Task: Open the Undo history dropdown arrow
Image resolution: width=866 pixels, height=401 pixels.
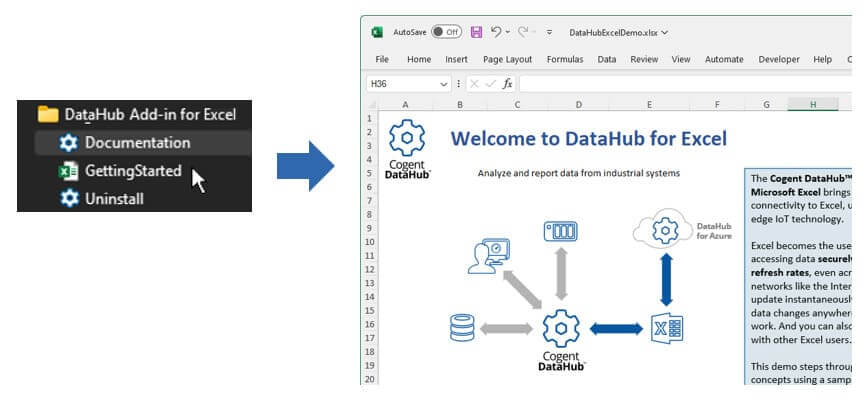Action: click(508, 32)
